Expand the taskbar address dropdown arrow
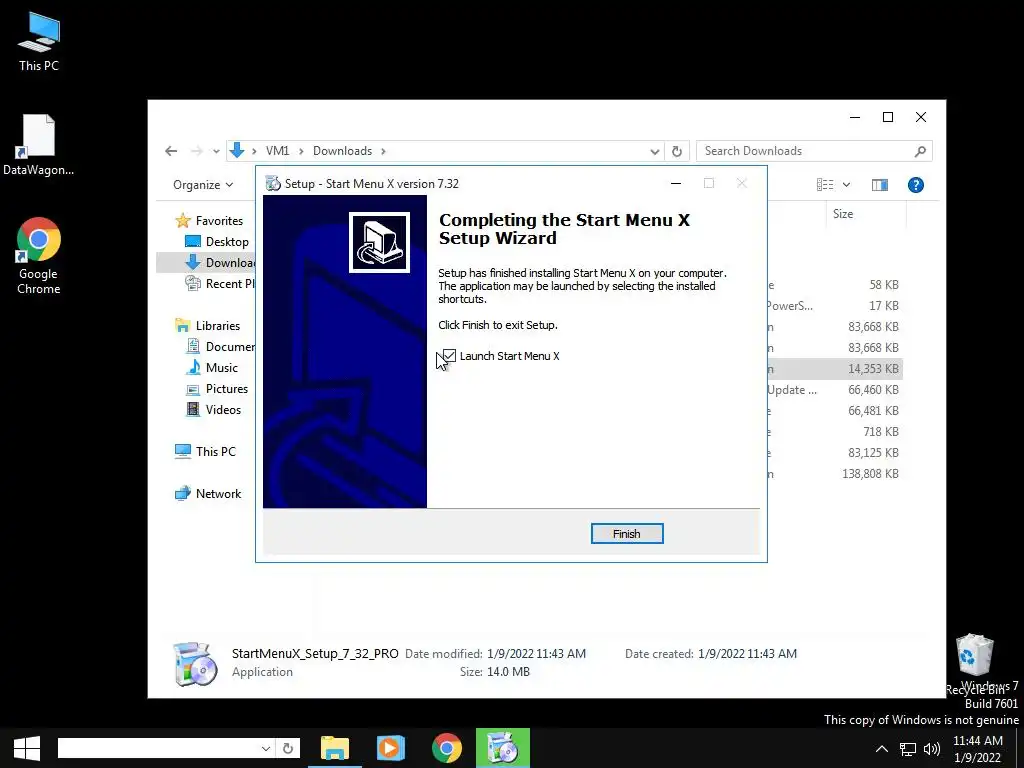This screenshot has height=768, width=1024. pyautogui.click(x=266, y=748)
